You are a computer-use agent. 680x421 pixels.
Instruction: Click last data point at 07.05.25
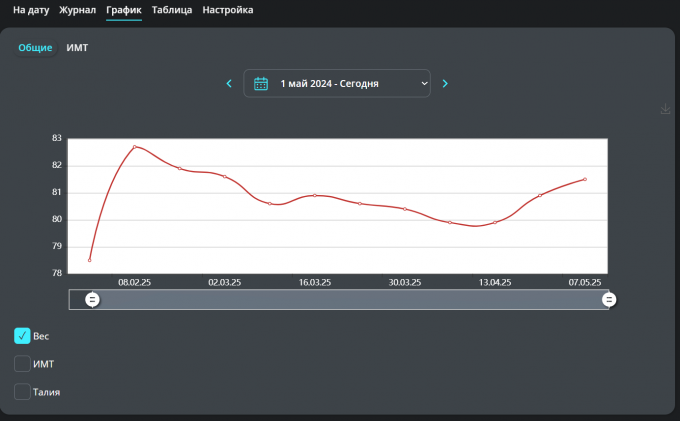(x=585, y=179)
